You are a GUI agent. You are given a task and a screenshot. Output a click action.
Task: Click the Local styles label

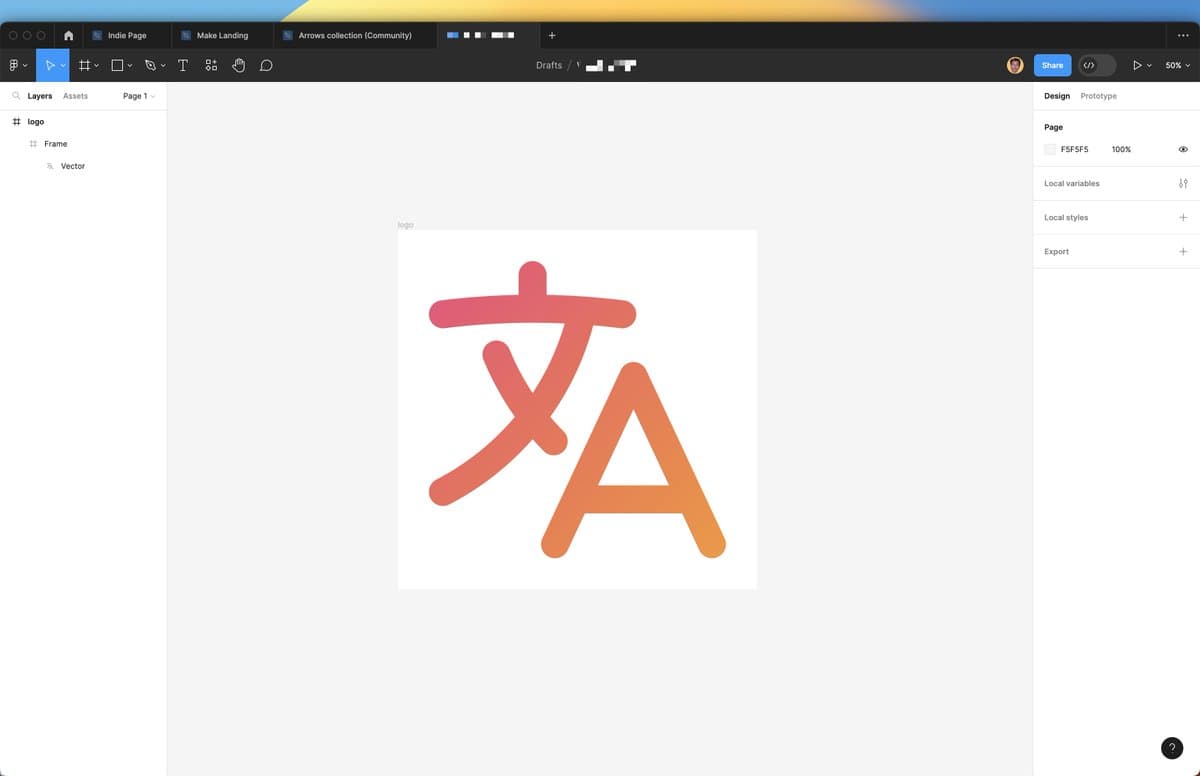[1066, 218]
